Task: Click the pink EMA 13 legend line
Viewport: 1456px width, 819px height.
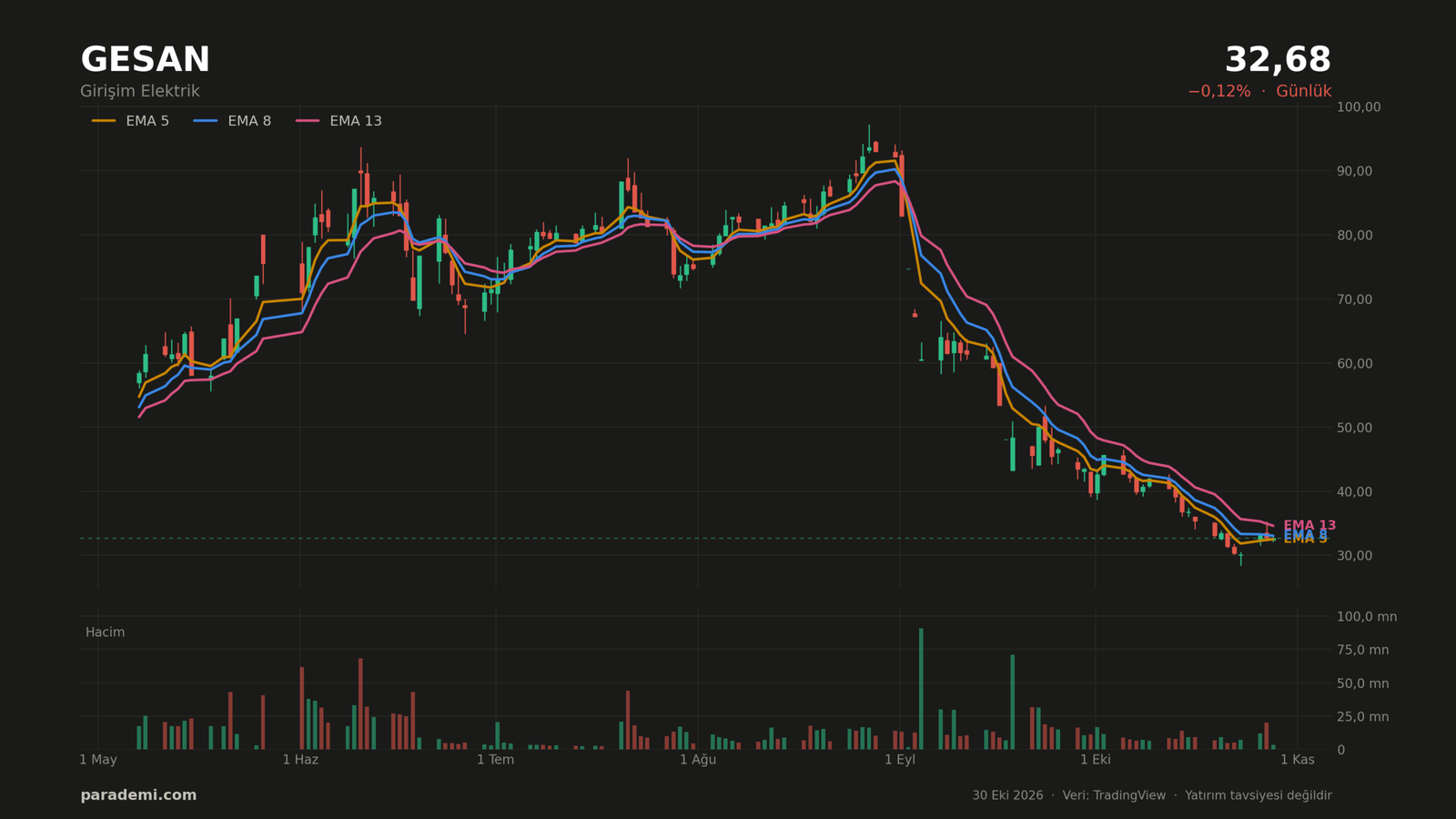Action: pos(308,121)
